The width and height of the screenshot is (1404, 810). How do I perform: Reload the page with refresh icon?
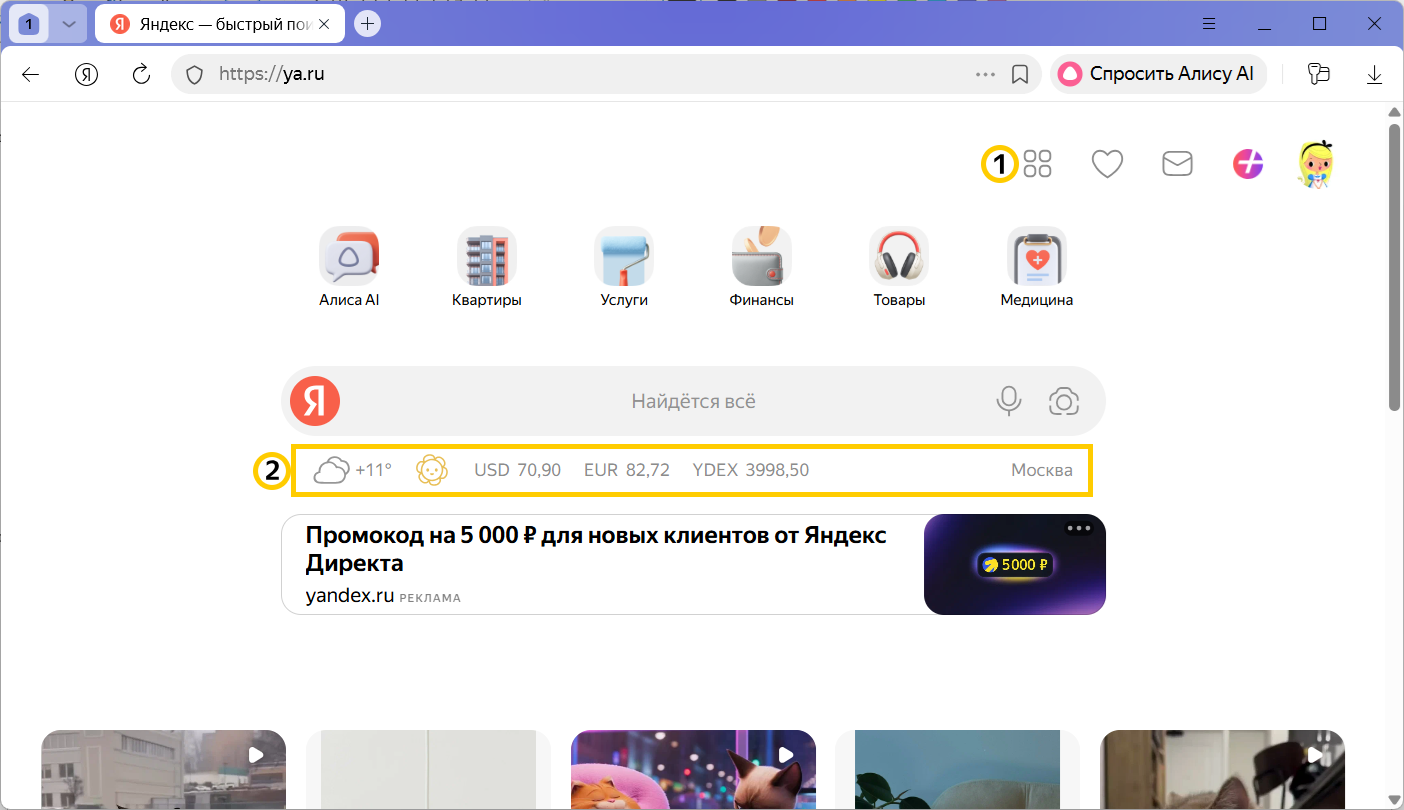click(x=142, y=74)
